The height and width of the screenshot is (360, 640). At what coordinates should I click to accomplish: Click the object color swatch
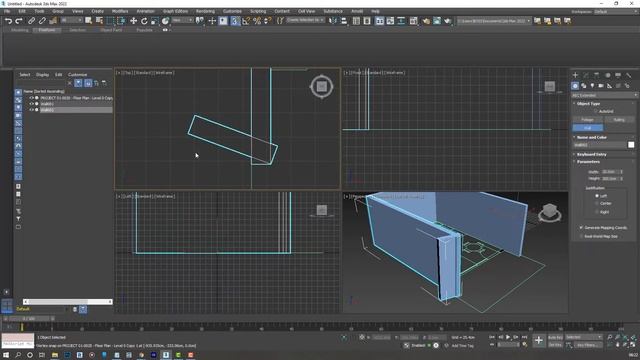[x=631, y=145]
